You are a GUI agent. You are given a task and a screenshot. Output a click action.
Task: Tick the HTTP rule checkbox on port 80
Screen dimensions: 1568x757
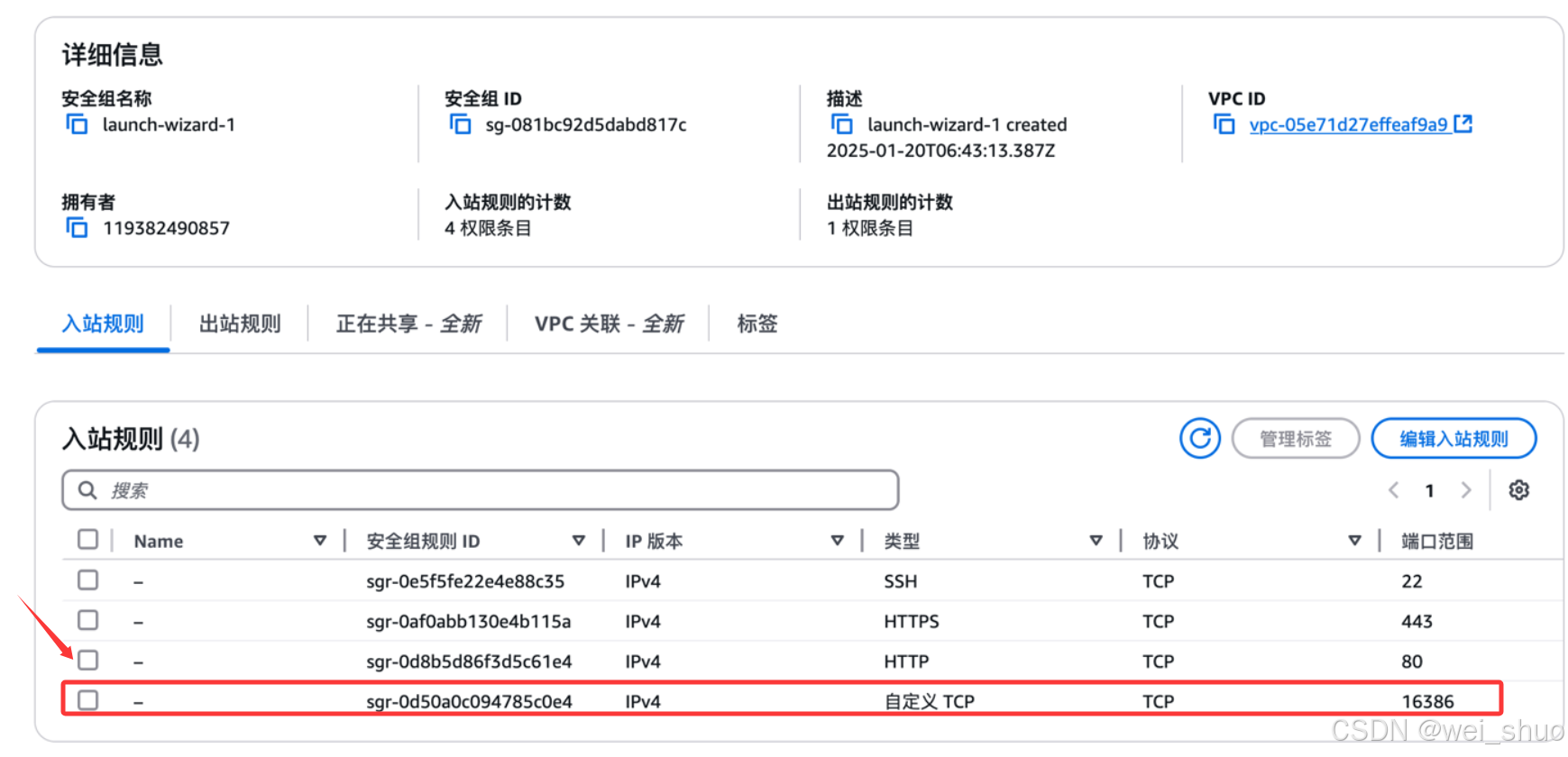(x=87, y=661)
